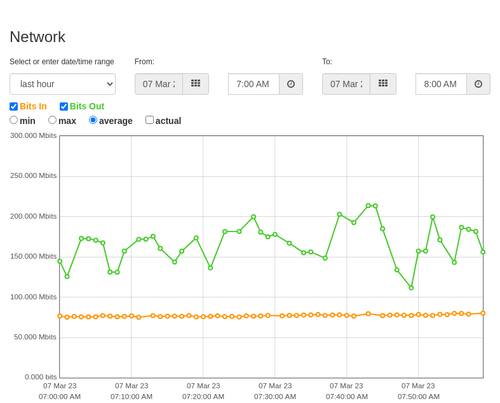
Task: Click the 'To:' label
Action: [327, 62]
